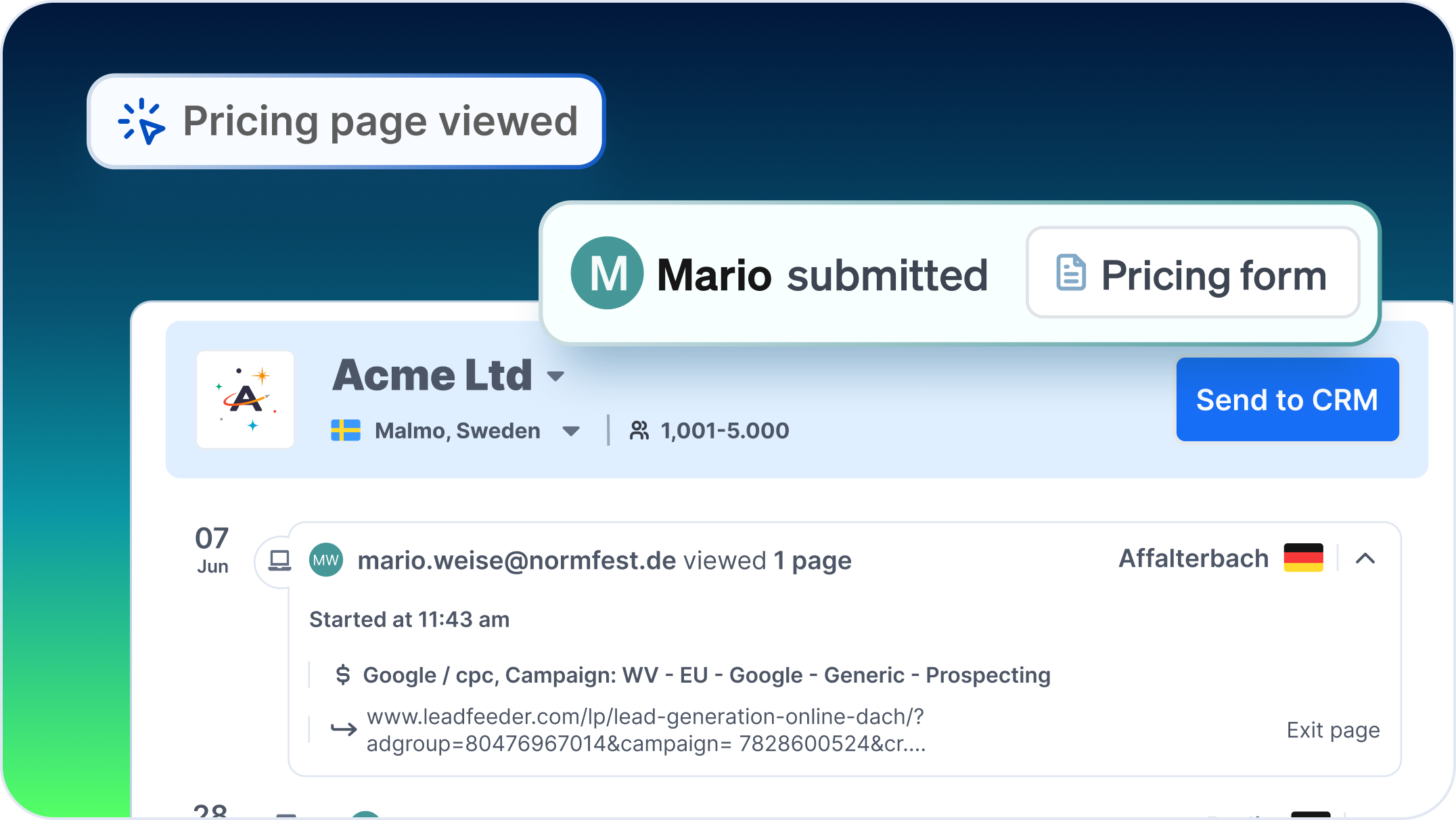Screen dimensions: 1456x820
Task: Click the dollar sign paid source icon
Action: point(343,675)
